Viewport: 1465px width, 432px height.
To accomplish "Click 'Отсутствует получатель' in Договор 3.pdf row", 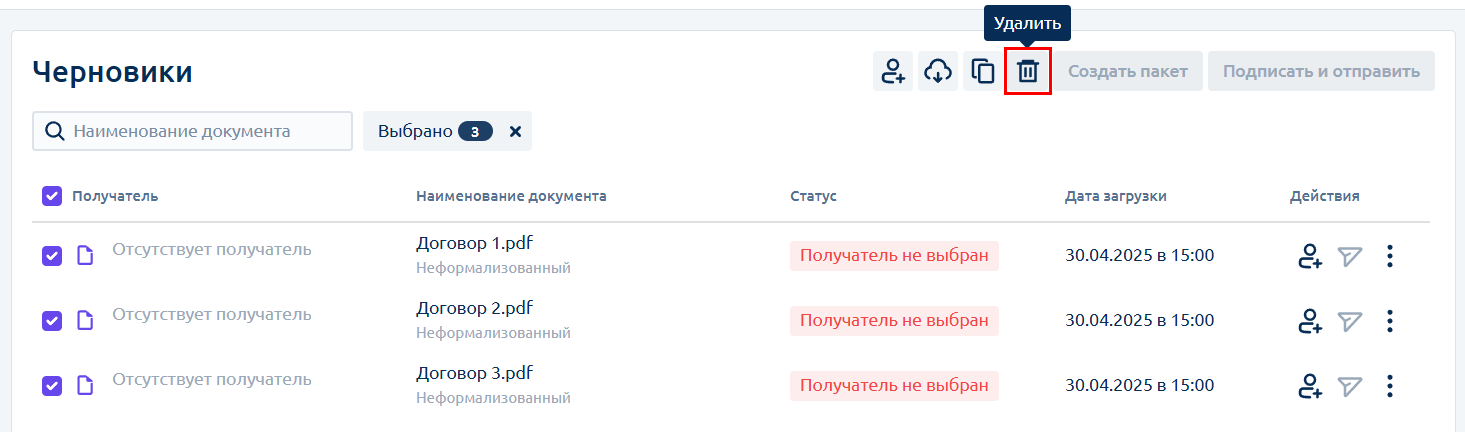I will coord(211,379).
